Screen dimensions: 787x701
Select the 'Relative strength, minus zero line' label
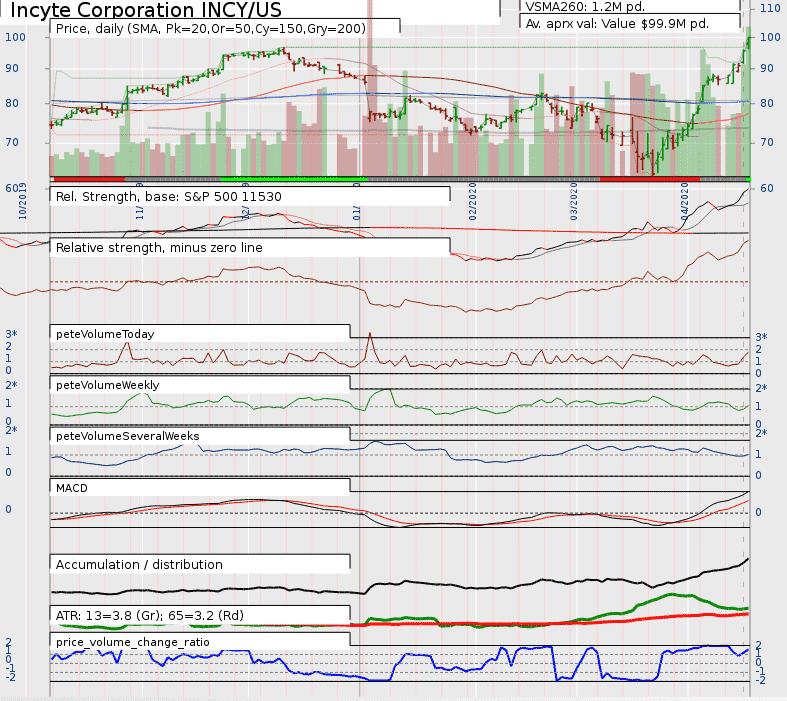pyautogui.click(x=159, y=248)
